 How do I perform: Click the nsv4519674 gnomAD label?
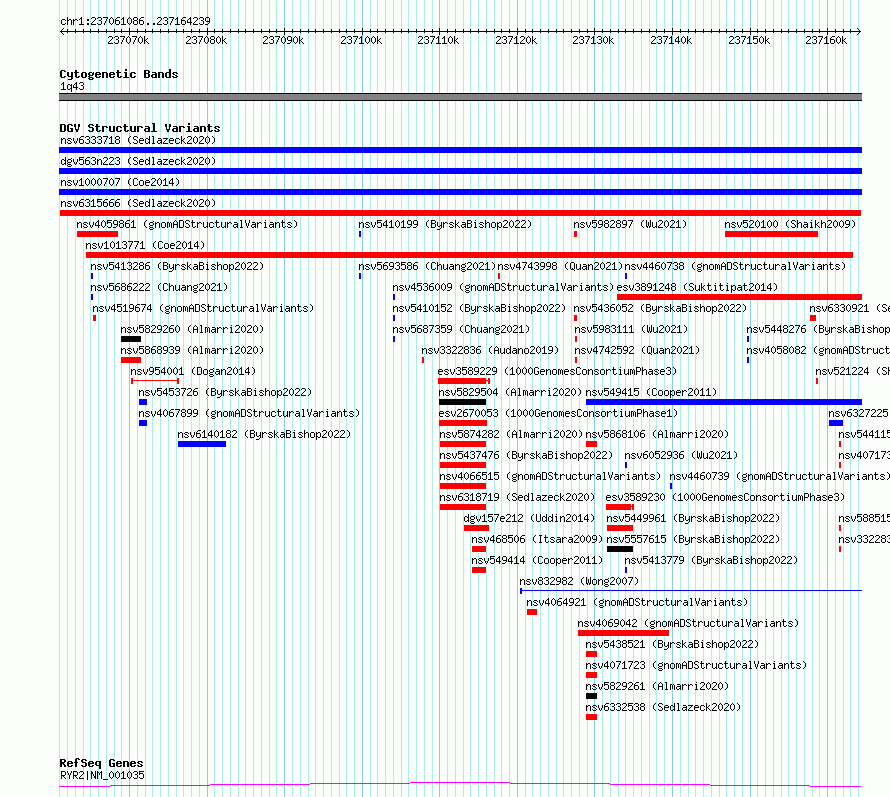click(203, 308)
